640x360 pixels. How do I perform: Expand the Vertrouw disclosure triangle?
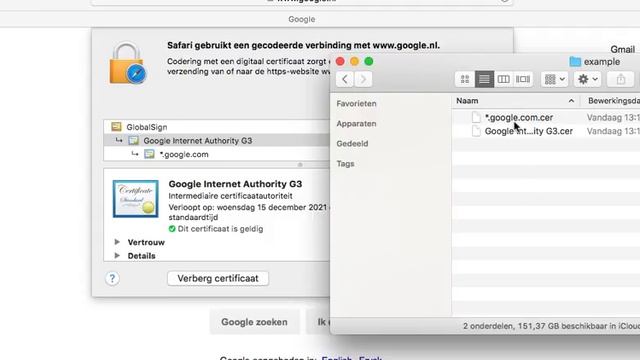117,242
